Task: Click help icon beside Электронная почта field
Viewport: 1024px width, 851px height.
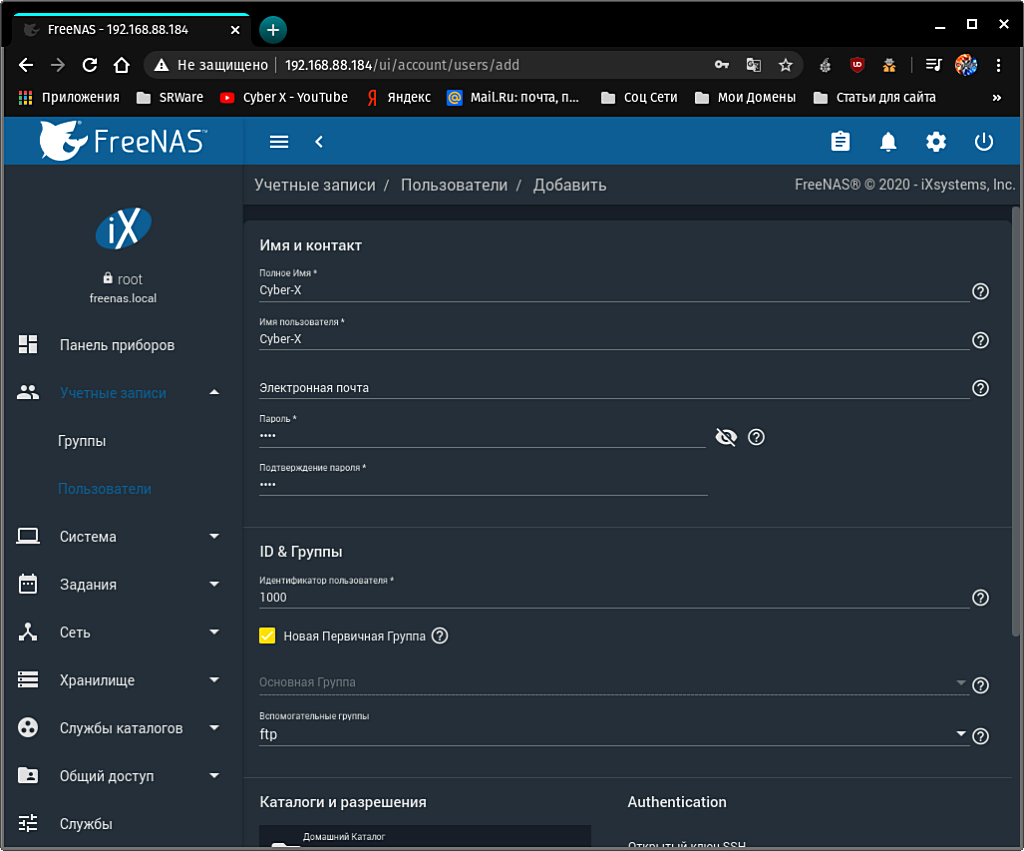Action: click(980, 388)
